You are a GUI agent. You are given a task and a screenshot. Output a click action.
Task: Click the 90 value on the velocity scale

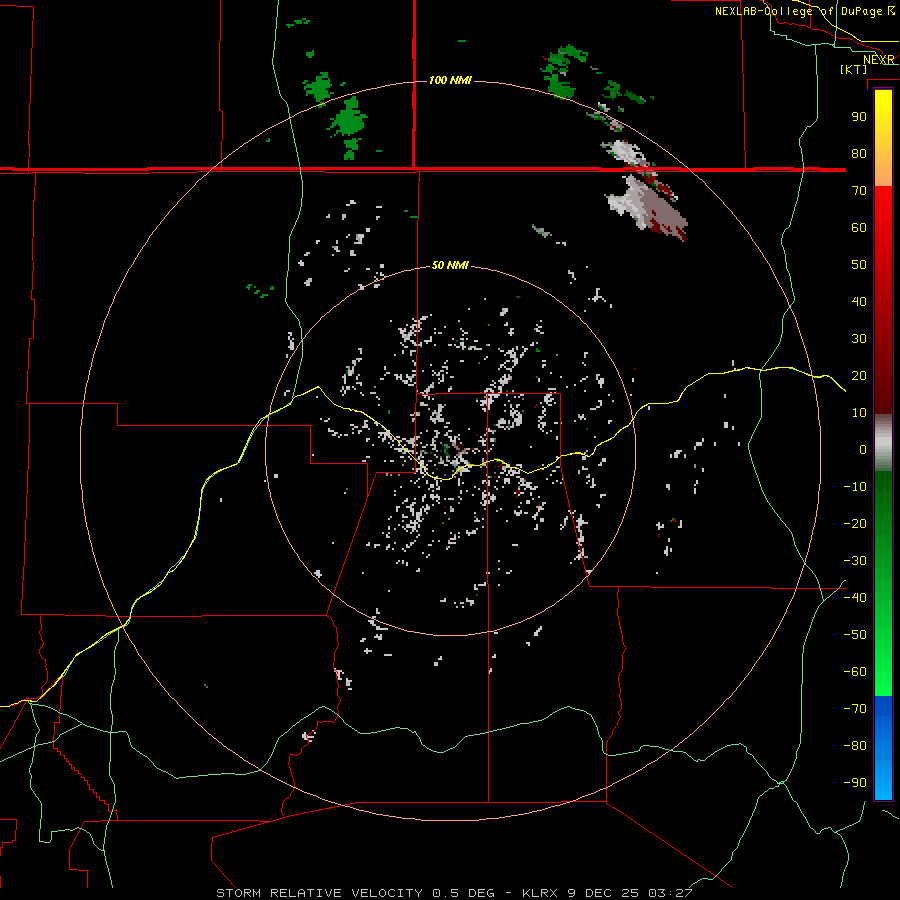click(859, 117)
